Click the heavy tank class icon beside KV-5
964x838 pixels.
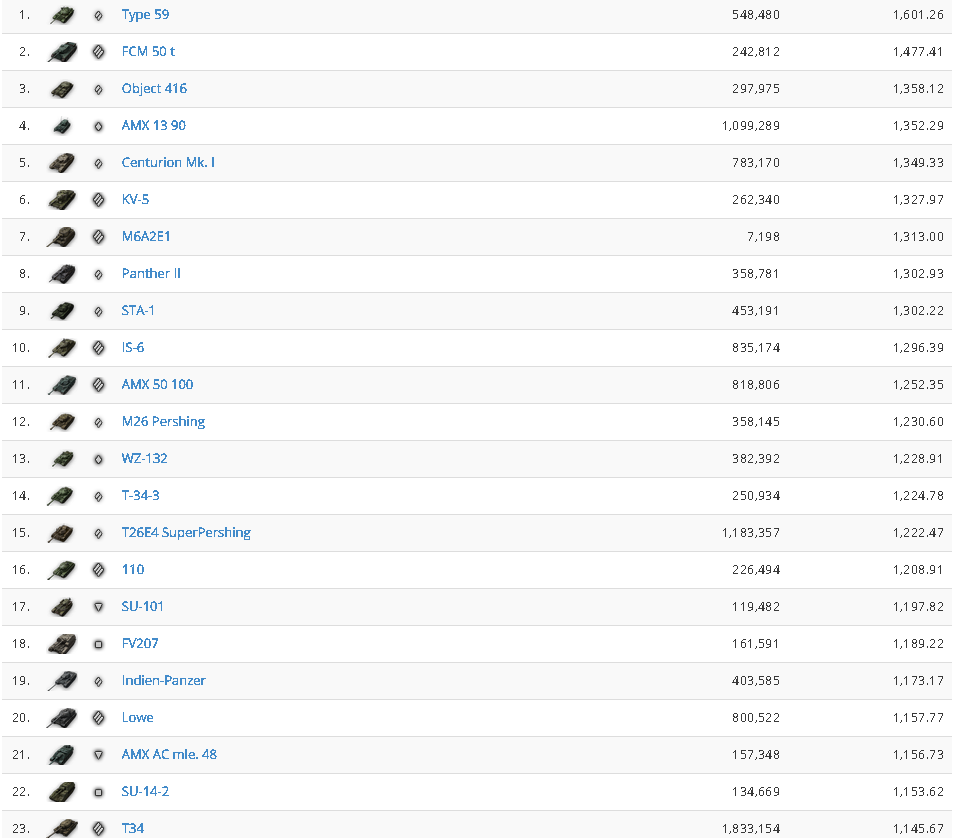(x=98, y=200)
